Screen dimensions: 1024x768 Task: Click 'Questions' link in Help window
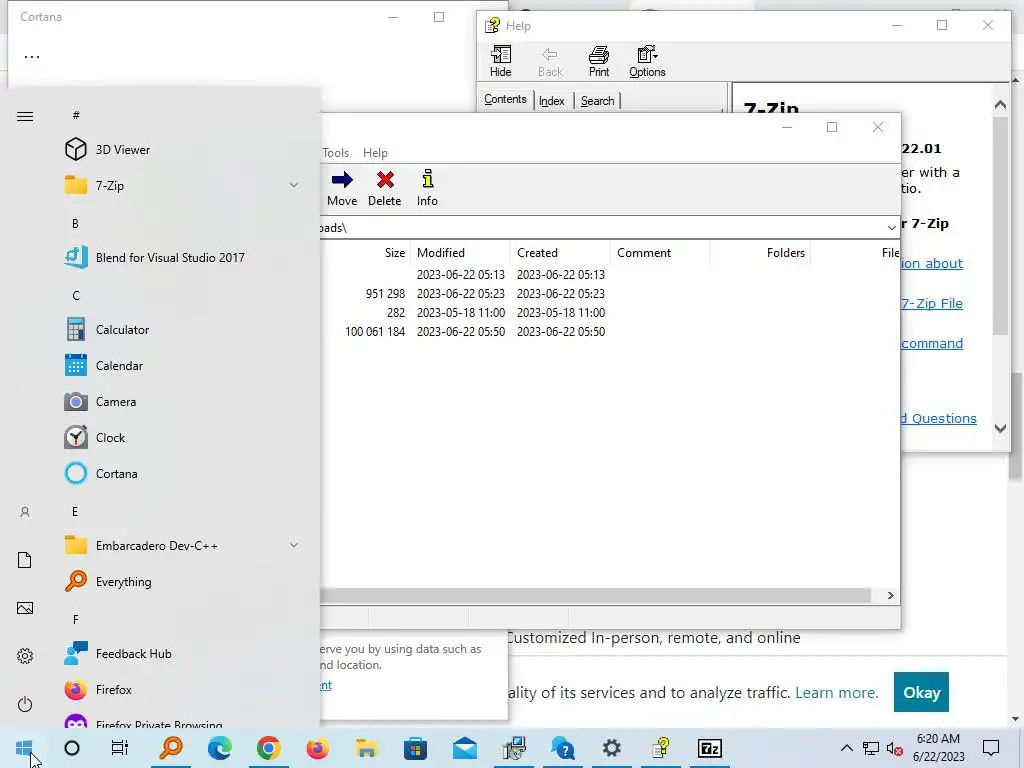[x=939, y=419]
